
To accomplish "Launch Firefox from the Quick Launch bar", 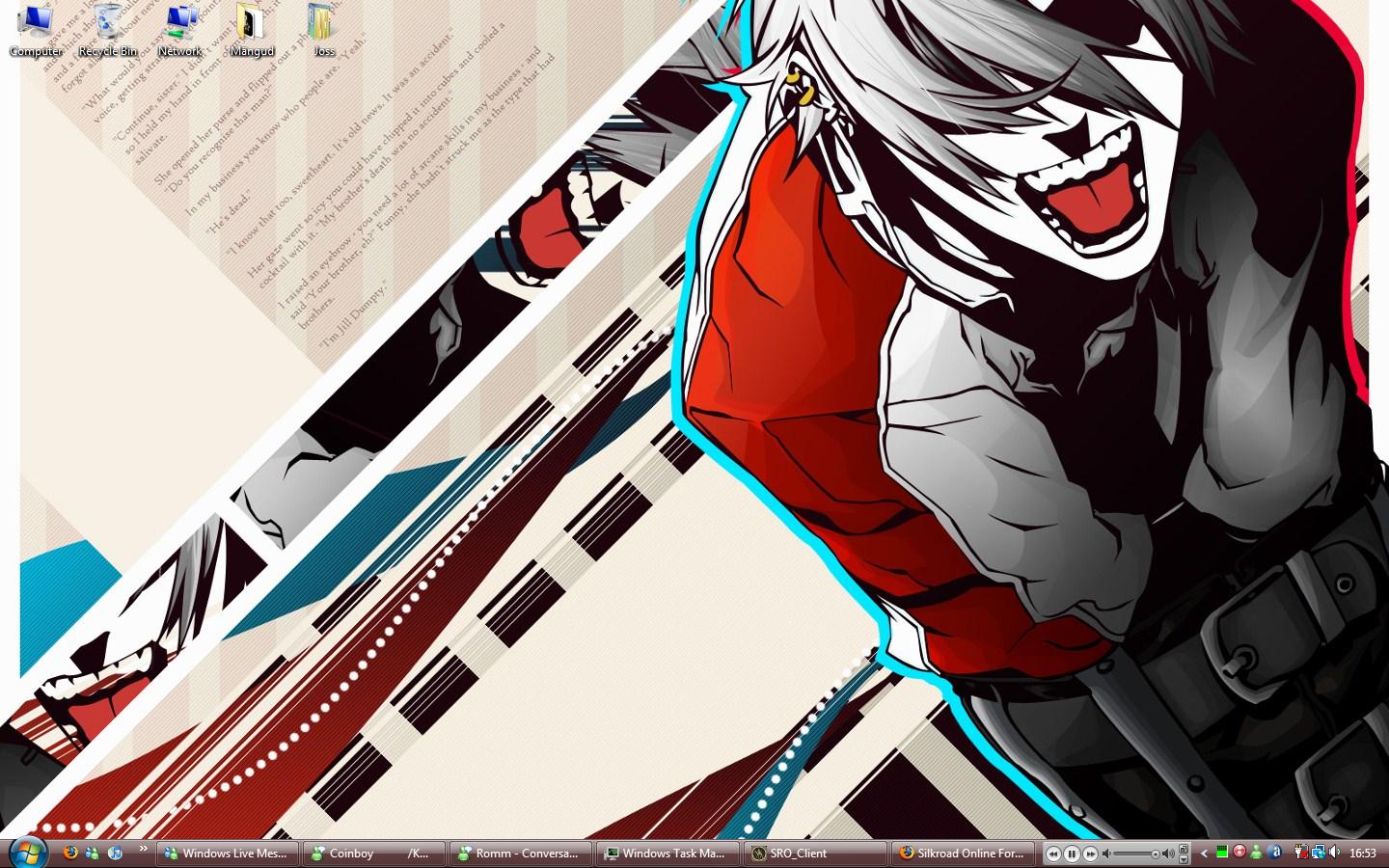I will 70,854.
